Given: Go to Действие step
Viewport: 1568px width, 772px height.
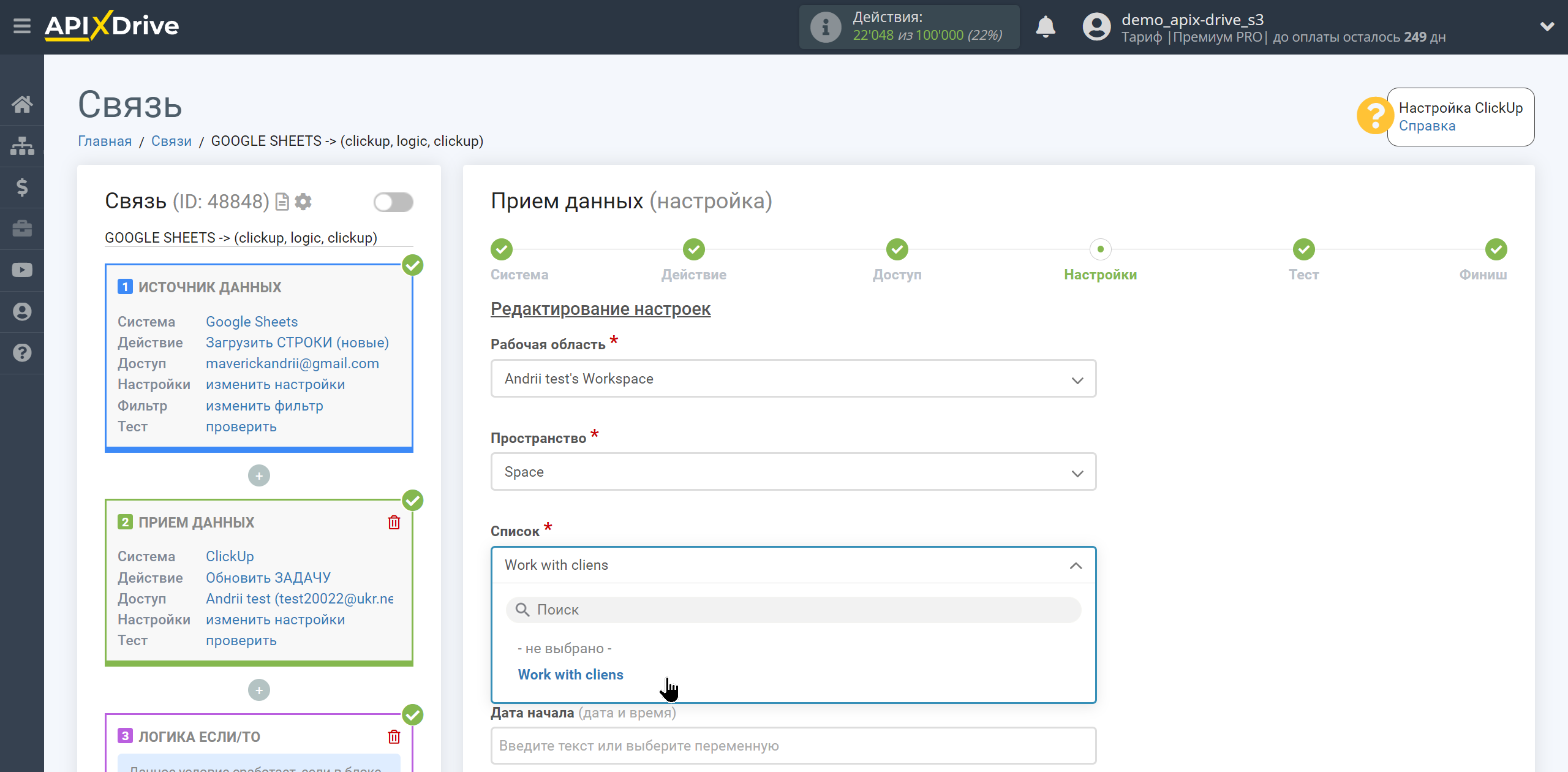Looking at the screenshot, I should pos(694,249).
